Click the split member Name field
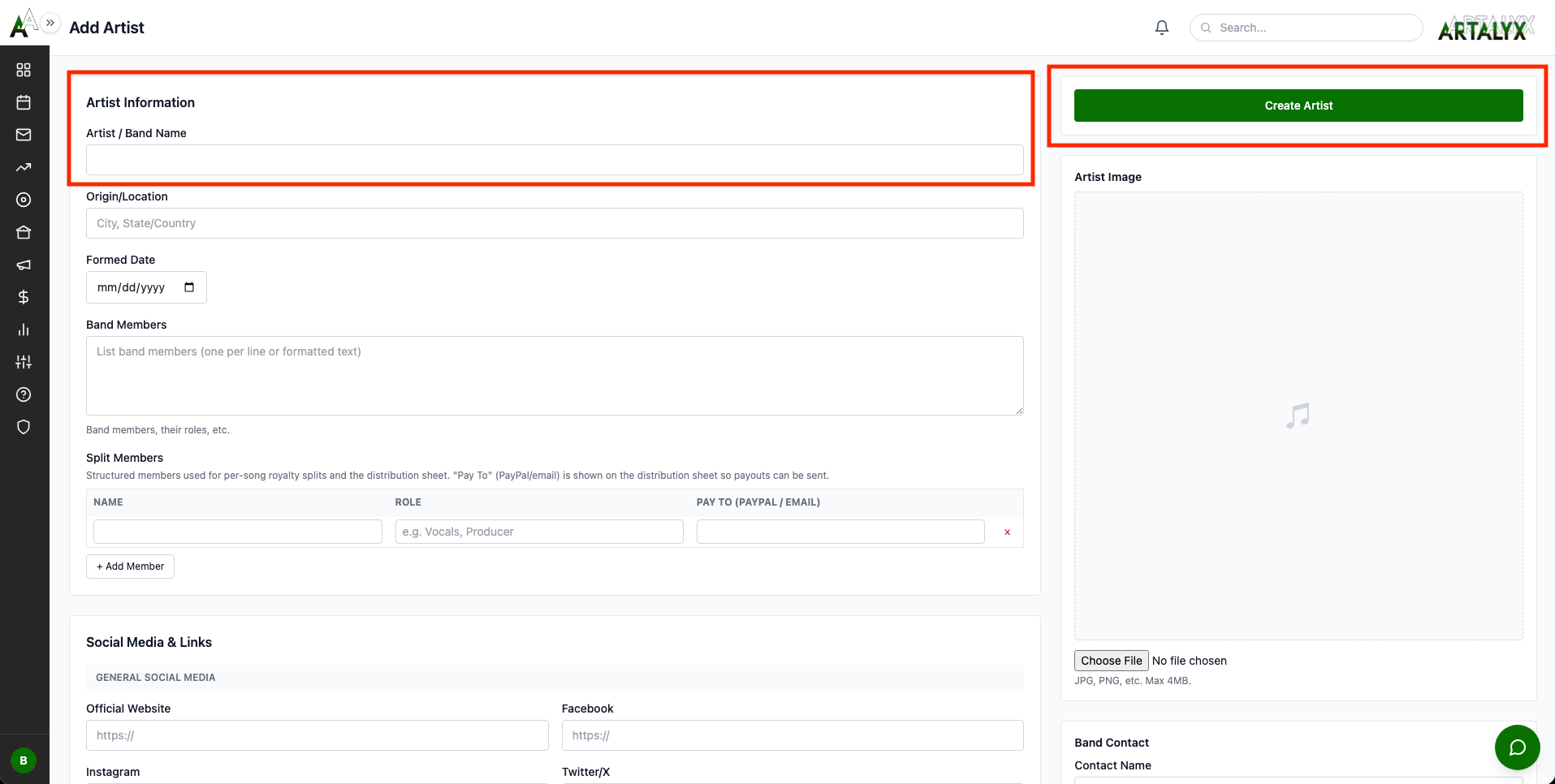 tap(238, 532)
